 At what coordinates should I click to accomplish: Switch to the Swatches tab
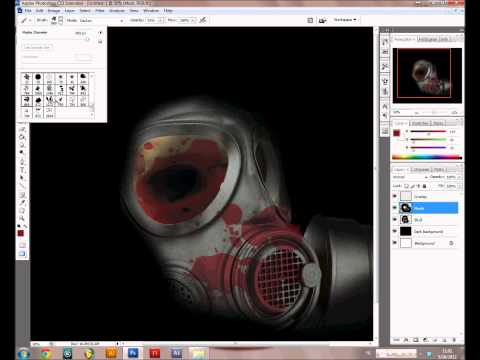420,123
